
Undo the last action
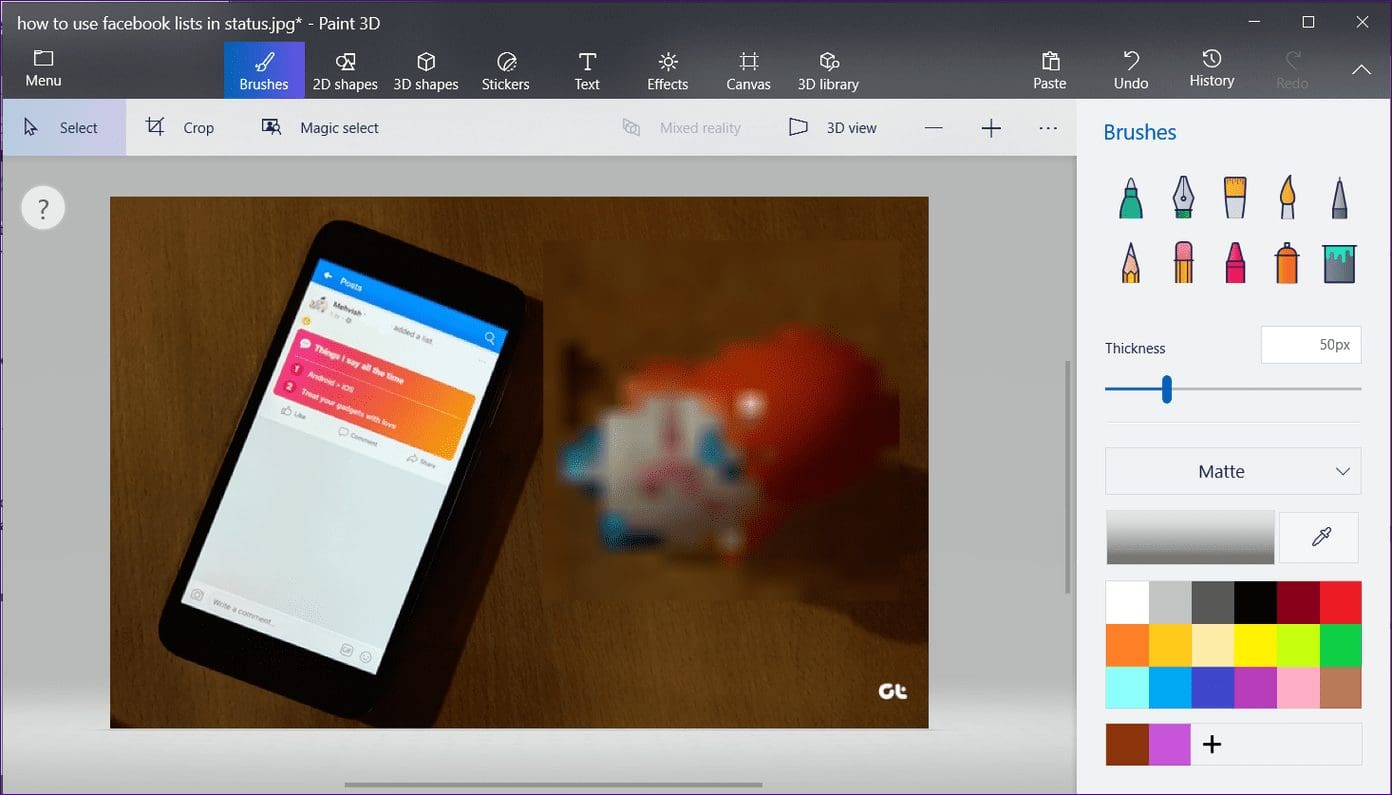[x=1131, y=70]
